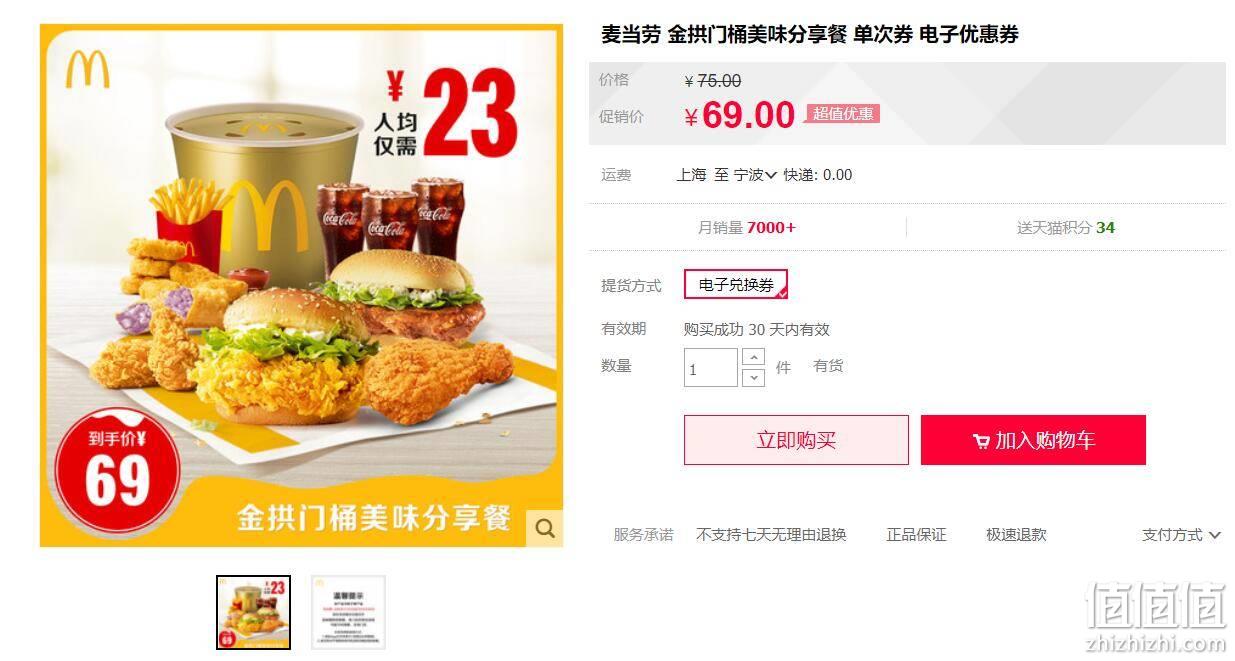Screen dimensions: 1235x661
Task: Select the 温馨提示 second thumbnail
Action: 348,612
